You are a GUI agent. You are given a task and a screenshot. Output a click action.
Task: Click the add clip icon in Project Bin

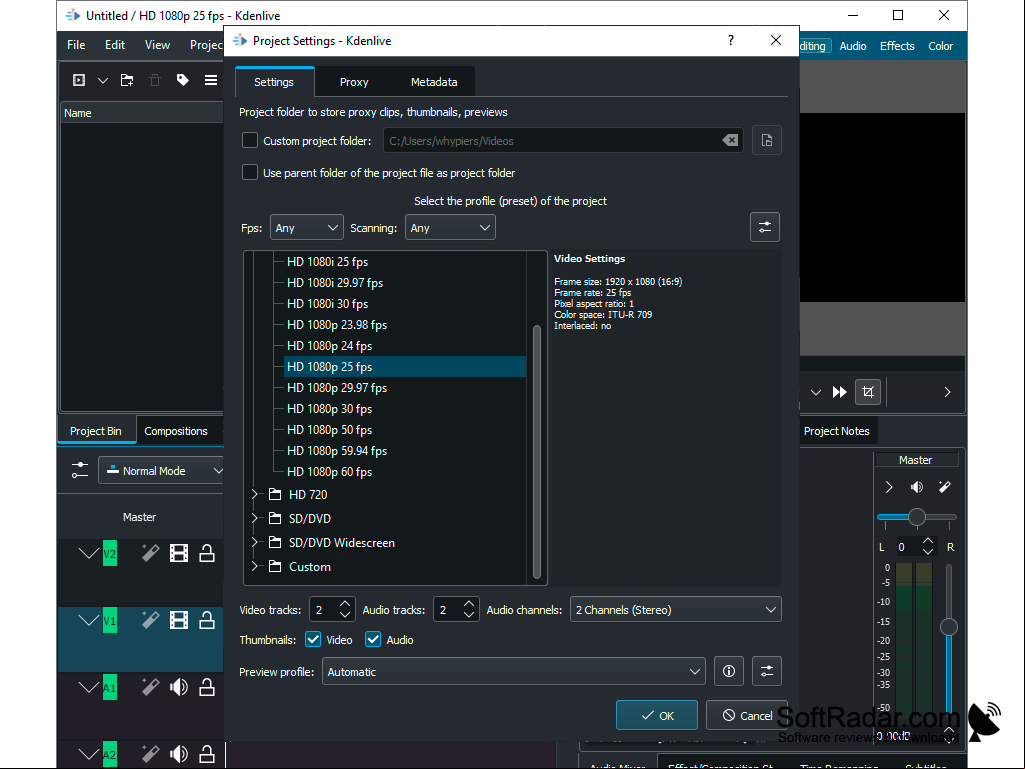(78, 80)
